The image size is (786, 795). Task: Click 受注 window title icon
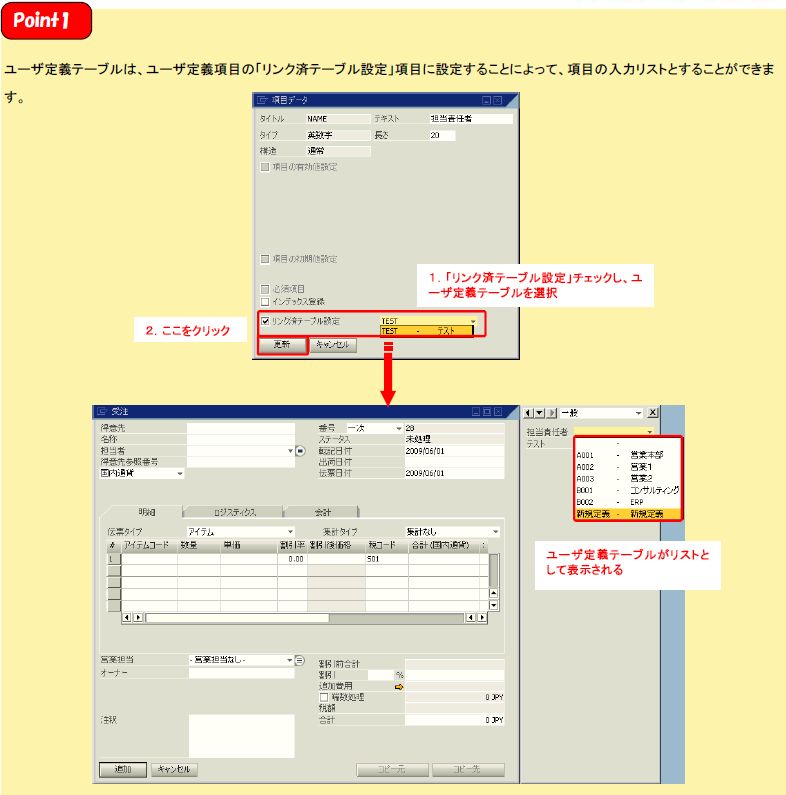(101, 412)
